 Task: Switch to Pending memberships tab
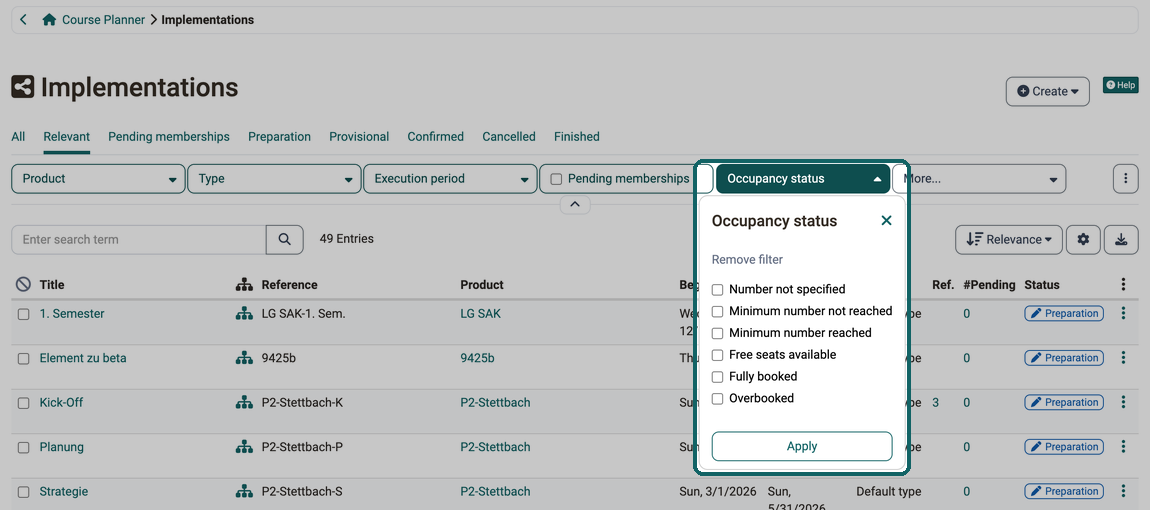(169, 136)
